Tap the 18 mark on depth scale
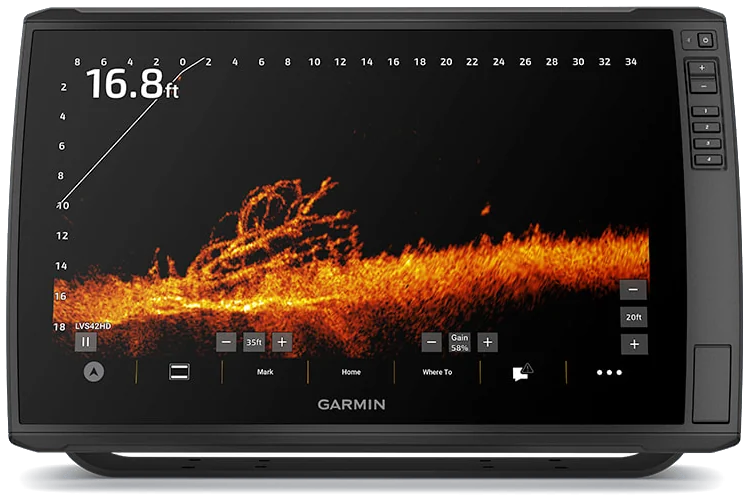Image resolution: width=749 pixels, height=499 pixels. 60,327
